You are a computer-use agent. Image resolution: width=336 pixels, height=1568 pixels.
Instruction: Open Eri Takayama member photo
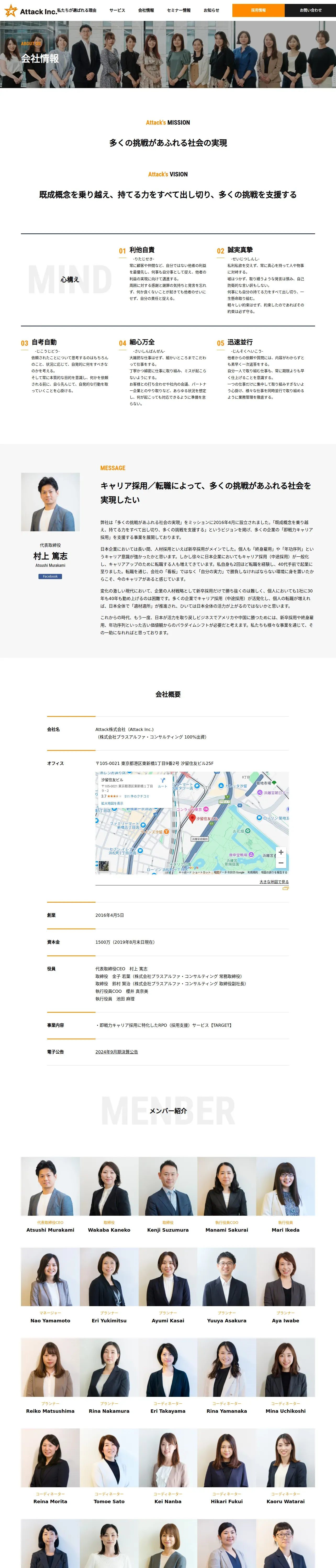pos(168,1367)
